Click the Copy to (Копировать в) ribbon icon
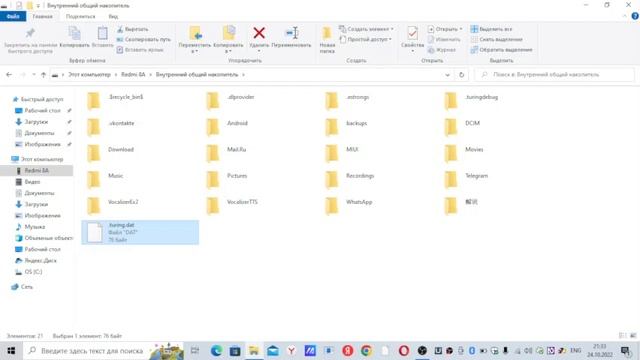The width and height of the screenshot is (640, 360). point(229,33)
